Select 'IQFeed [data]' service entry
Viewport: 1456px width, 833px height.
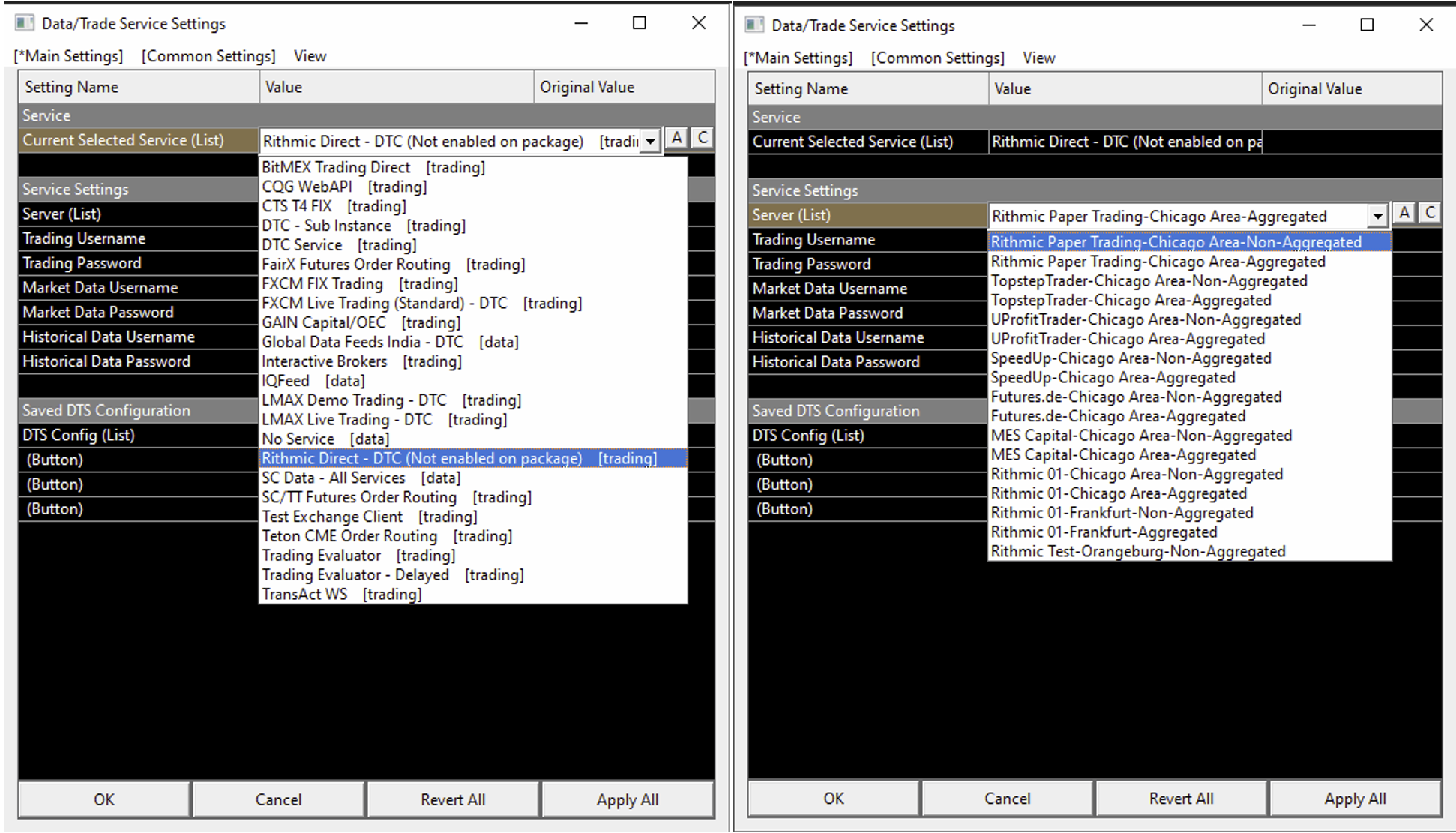pos(313,381)
